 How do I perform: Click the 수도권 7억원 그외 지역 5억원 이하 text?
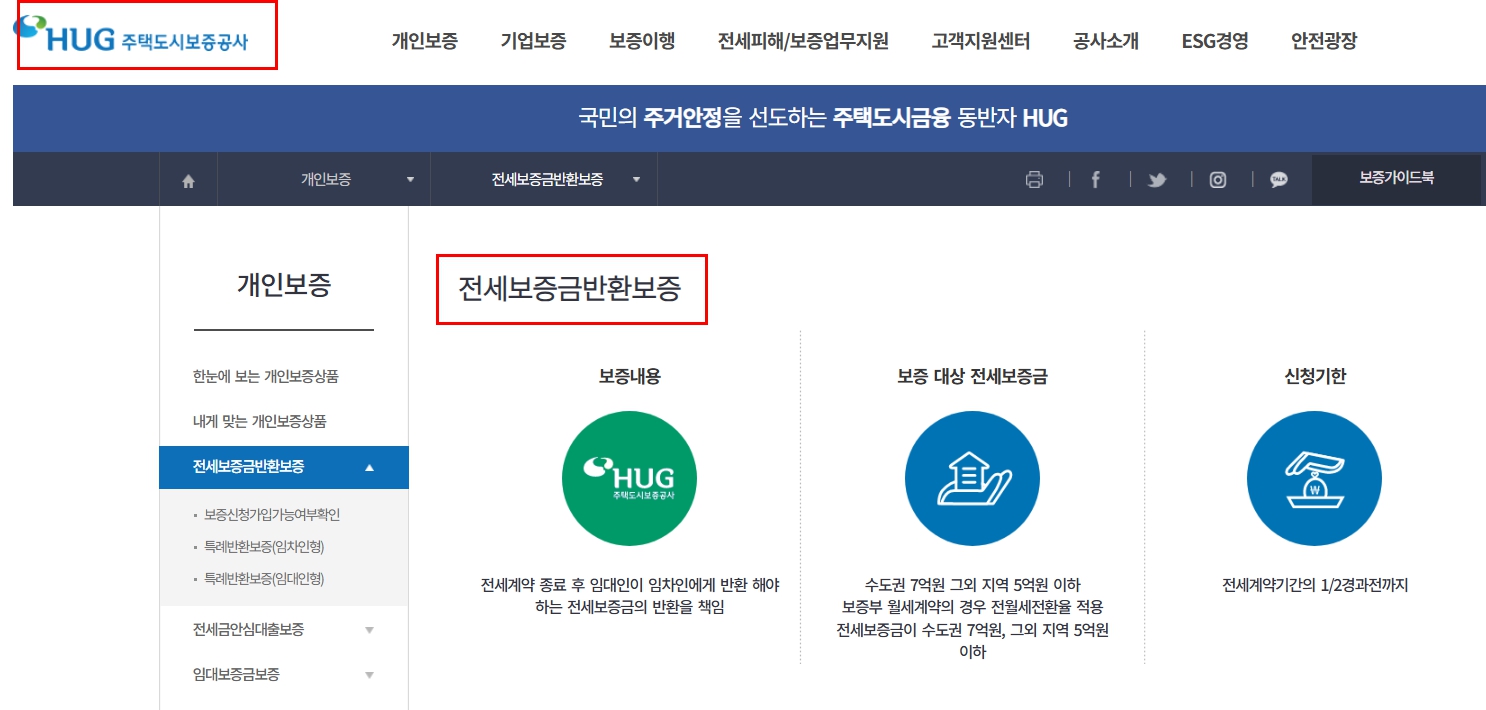[973, 585]
